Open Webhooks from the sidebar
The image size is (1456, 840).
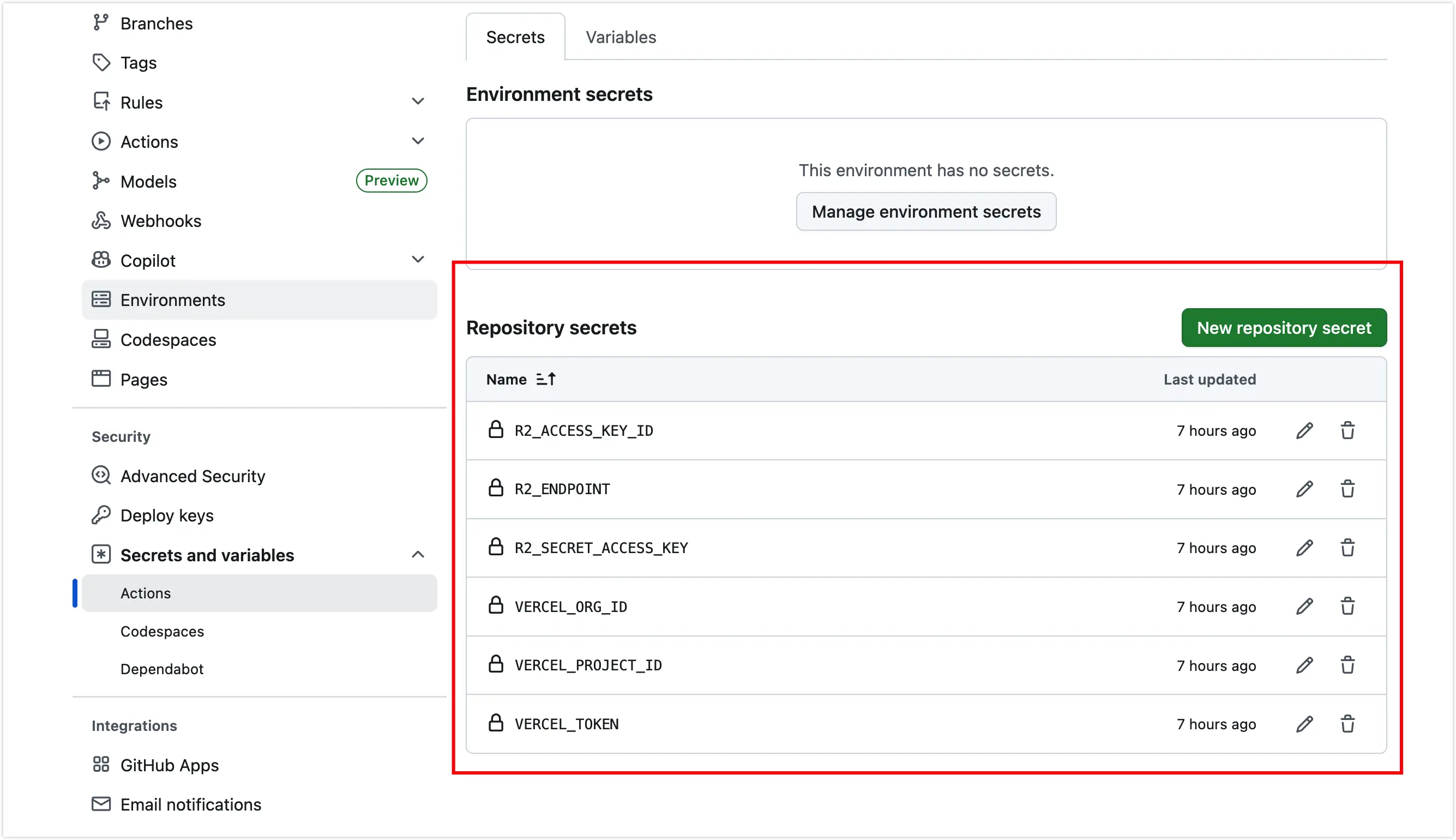(160, 221)
